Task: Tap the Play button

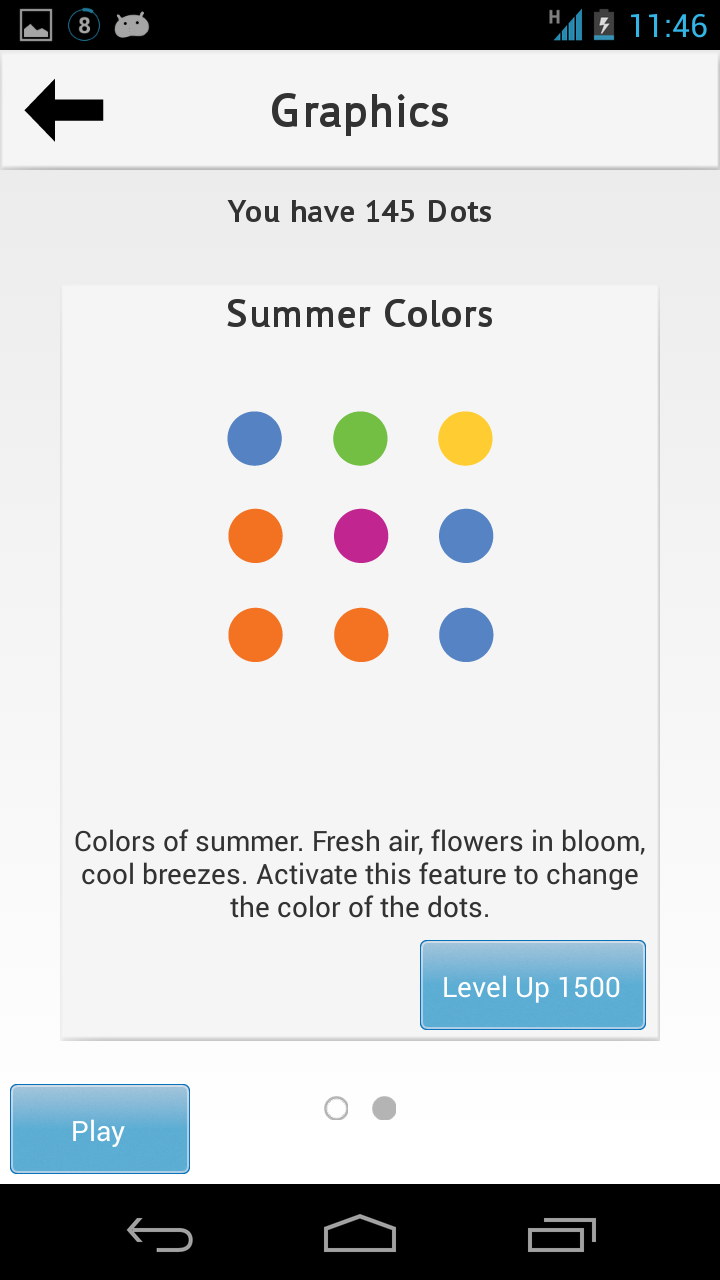Action: pyautogui.click(x=99, y=1129)
